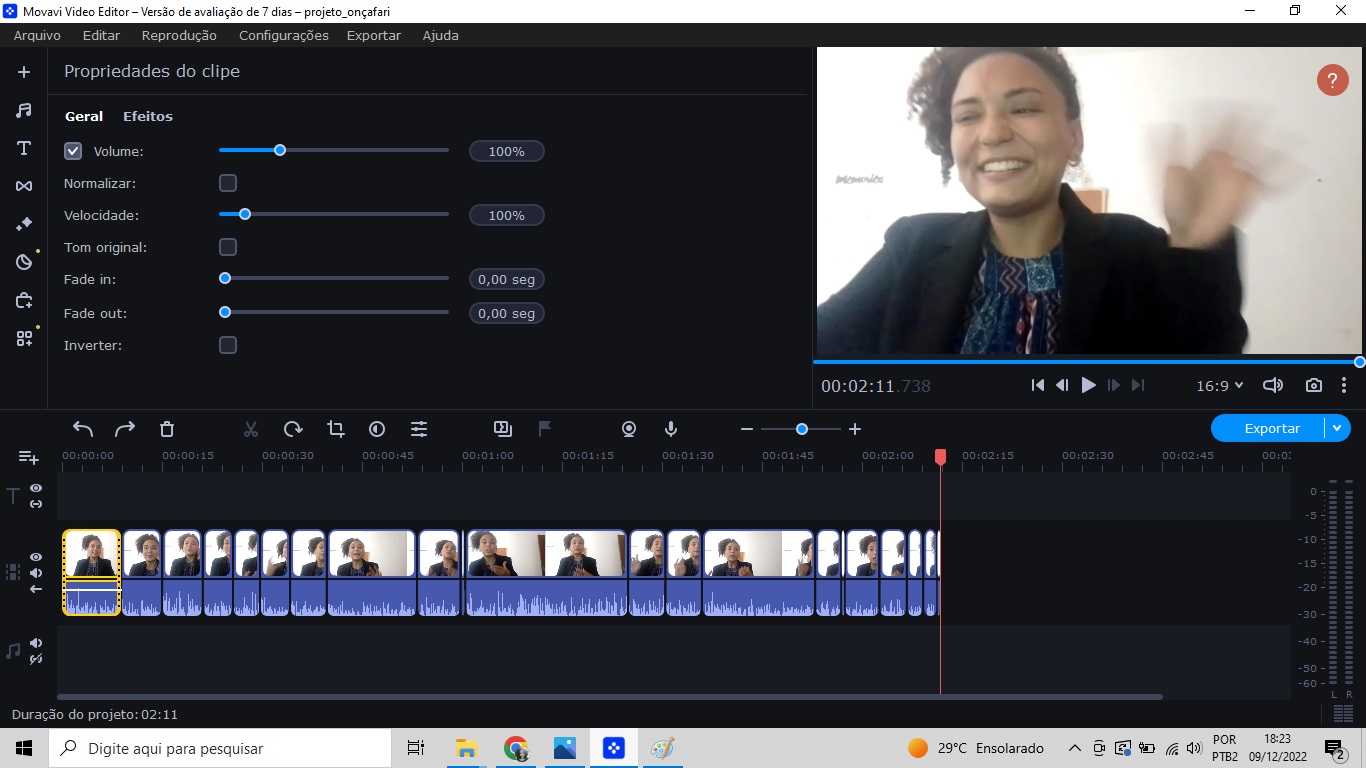Hide the video track with eye icon
Viewport: 1366px width, 768px height.
pyautogui.click(x=36, y=557)
